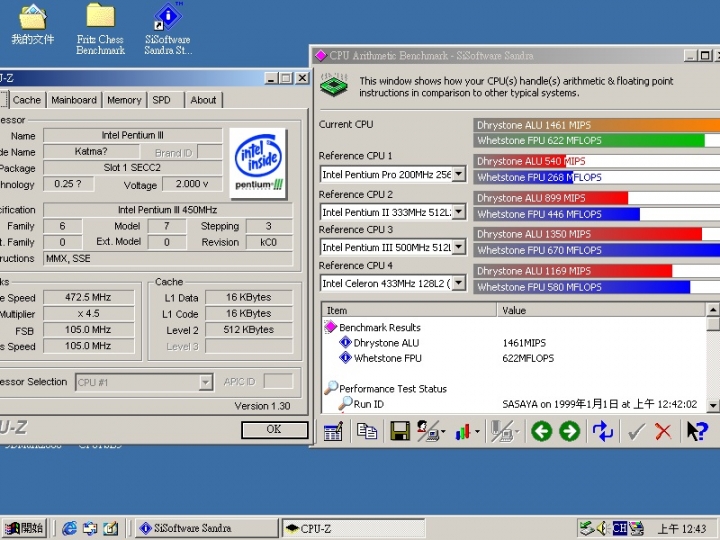Click the floppy disk Save icon

pos(400,431)
